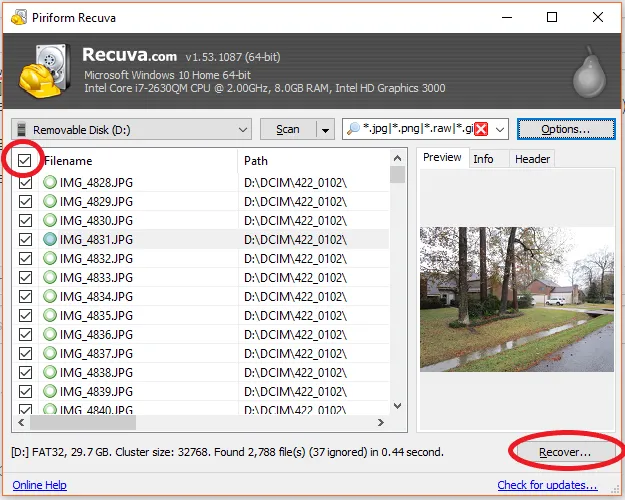The height and width of the screenshot is (500, 625).
Task: Expand the file filter dropdown chevron
Action: click(500, 130)
